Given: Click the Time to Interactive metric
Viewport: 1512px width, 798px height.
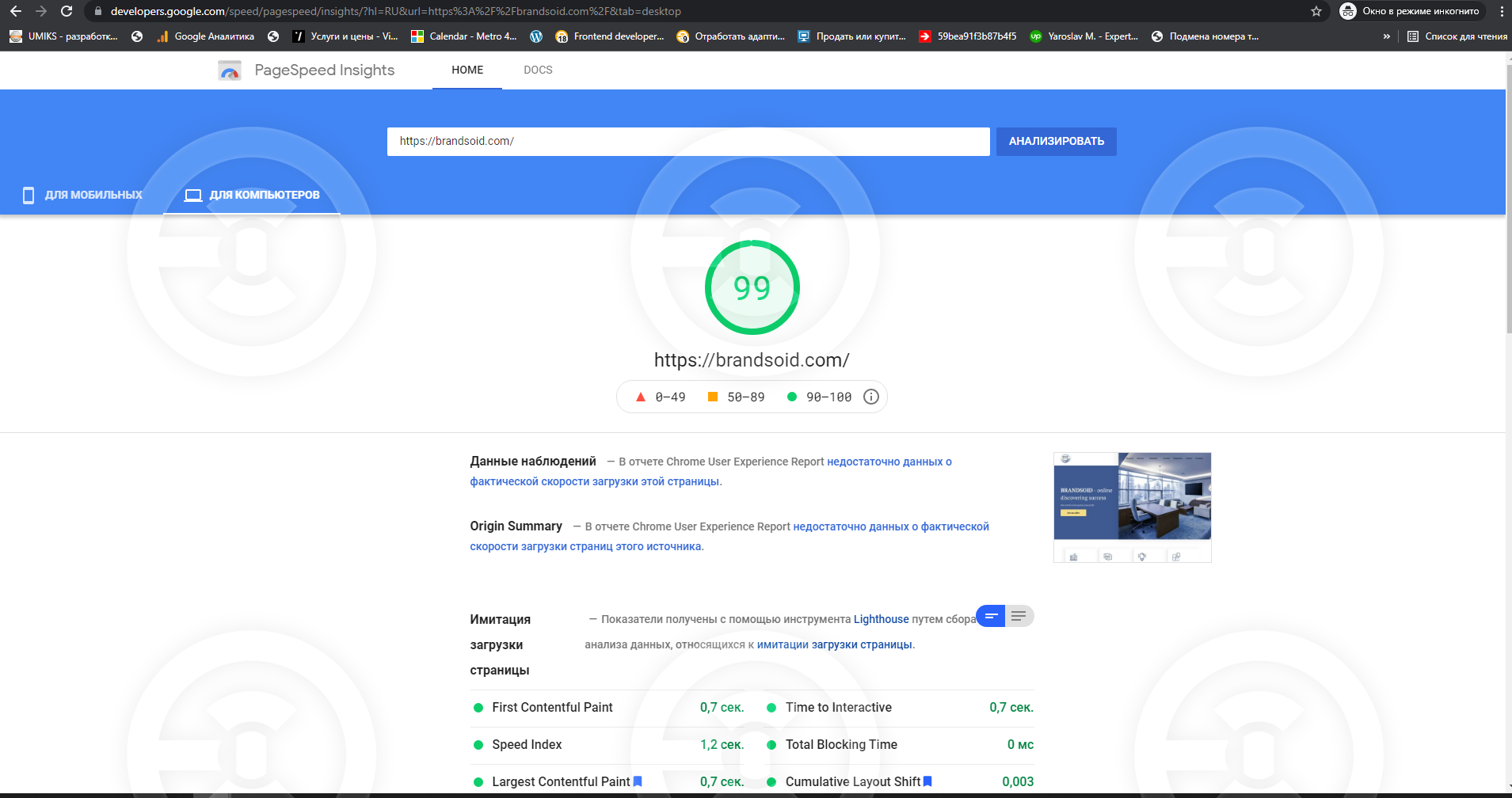Looking at the screenshot, I should coord(901,708).
